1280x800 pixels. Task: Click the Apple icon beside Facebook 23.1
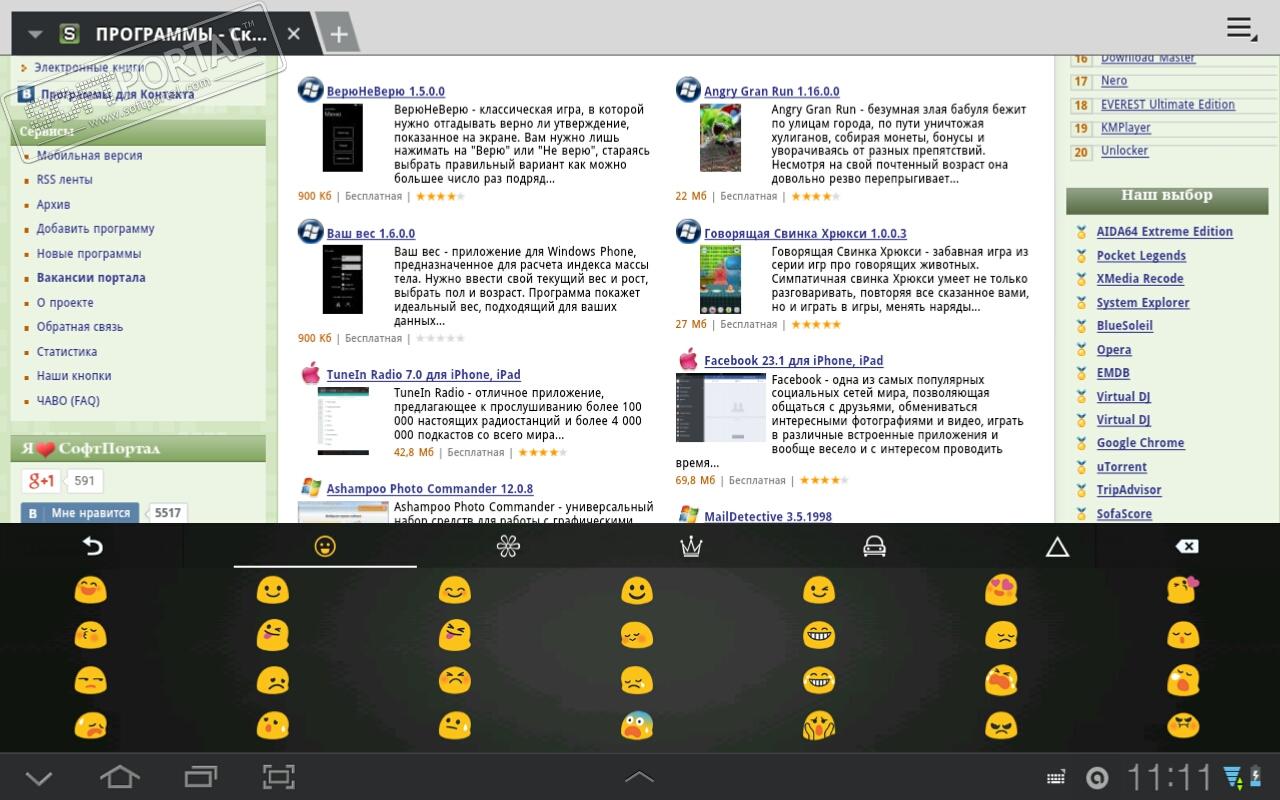tap(688, 360)
